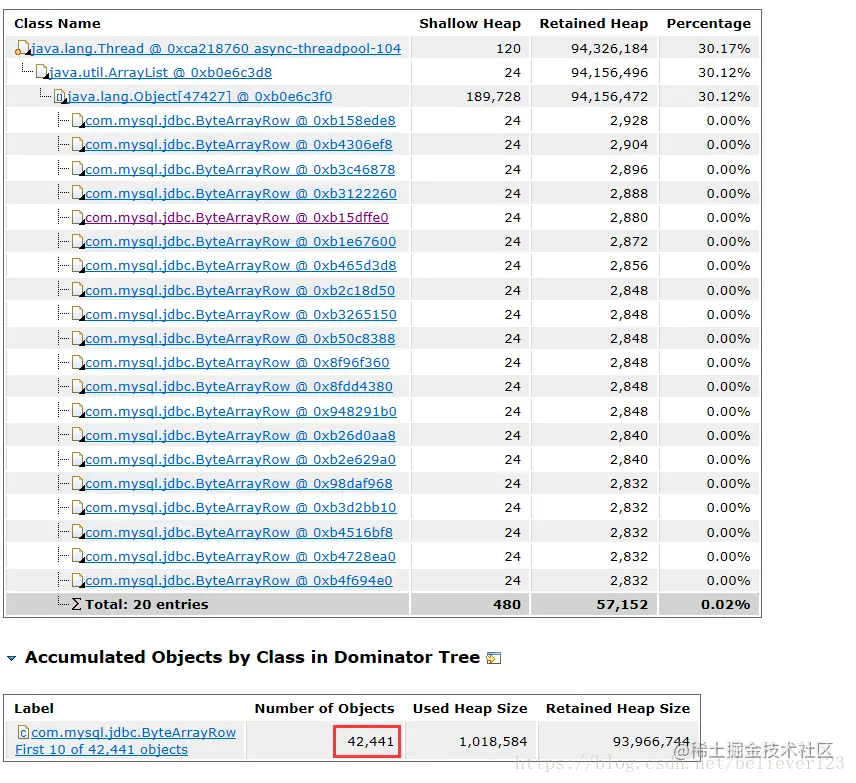The height and width of the screenshot is (783, 856).
Task: Click the thread icon beside java.lang.Thread
Action: click(x=22, y=48)
